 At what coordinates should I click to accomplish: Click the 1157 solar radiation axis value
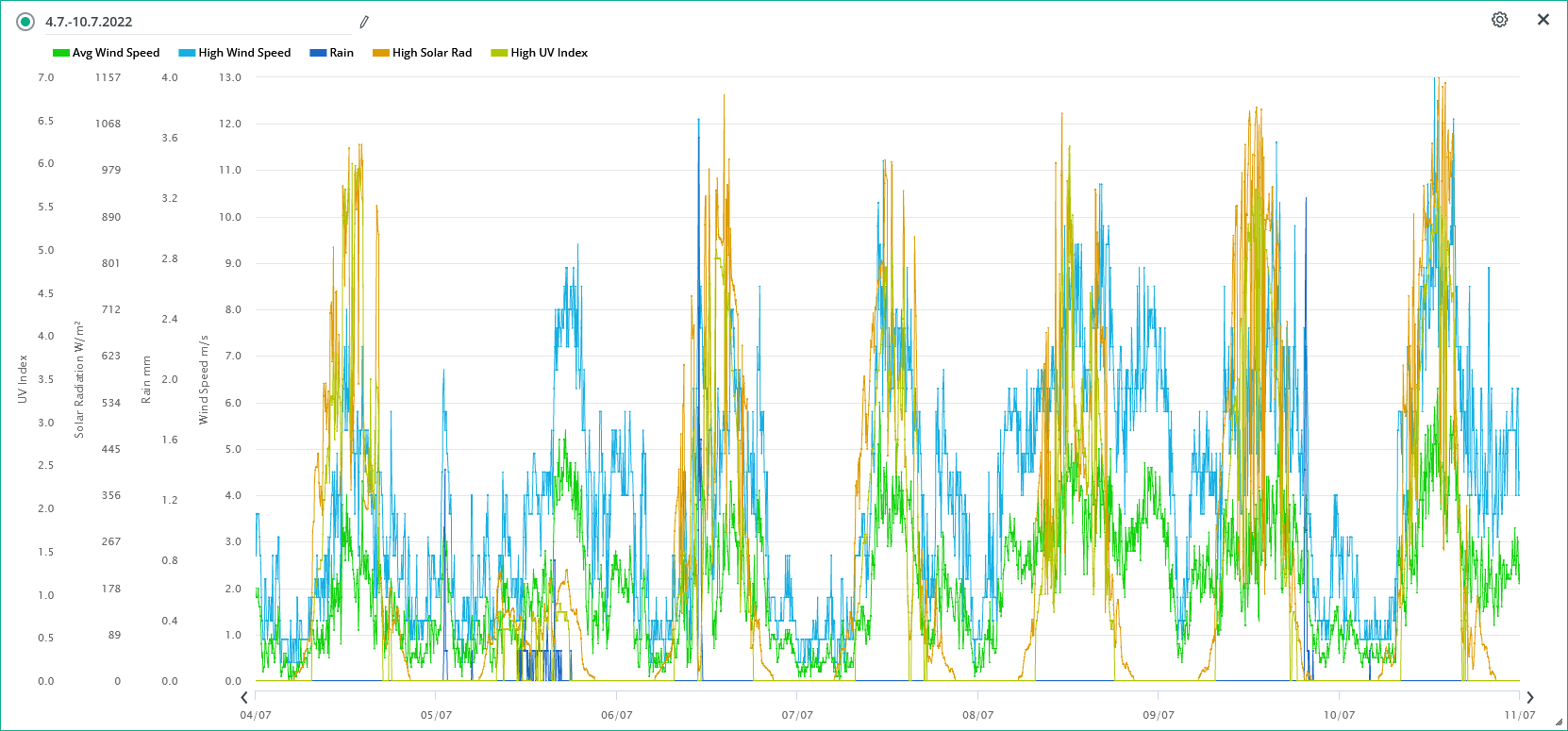tap(108, 77)
